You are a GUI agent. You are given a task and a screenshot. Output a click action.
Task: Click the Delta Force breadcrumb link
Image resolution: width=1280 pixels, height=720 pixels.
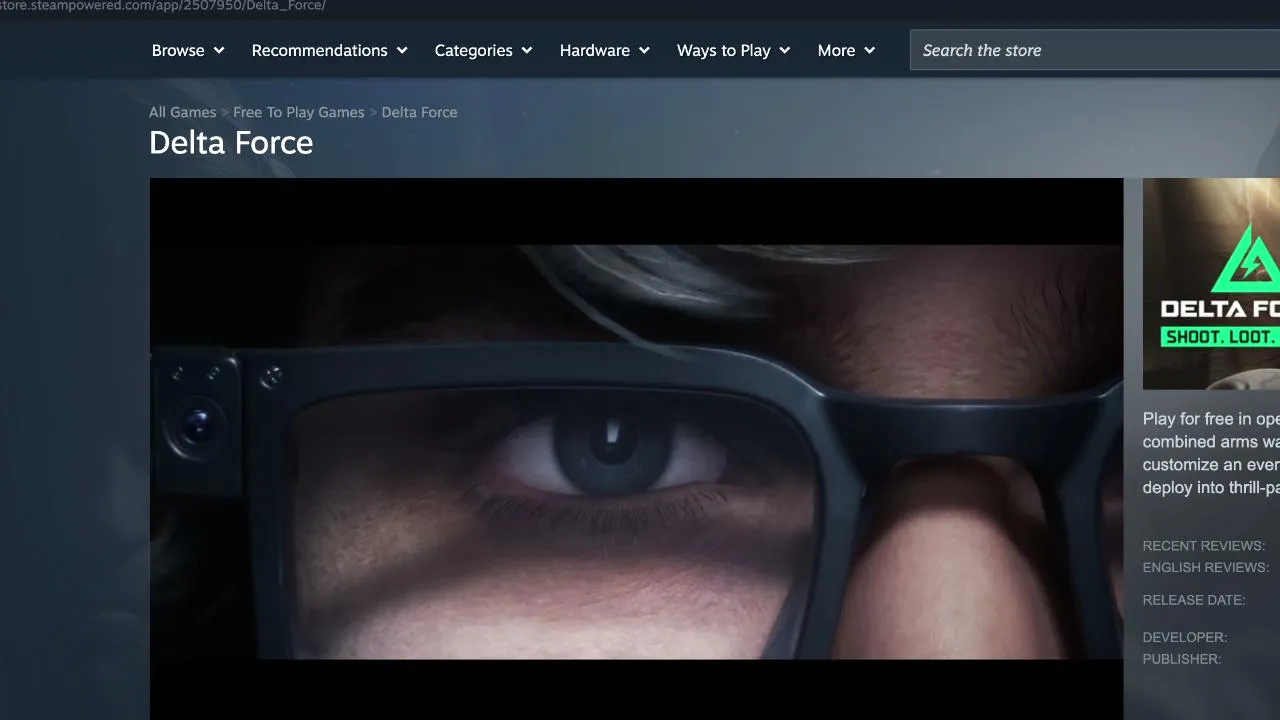(420, 112)
